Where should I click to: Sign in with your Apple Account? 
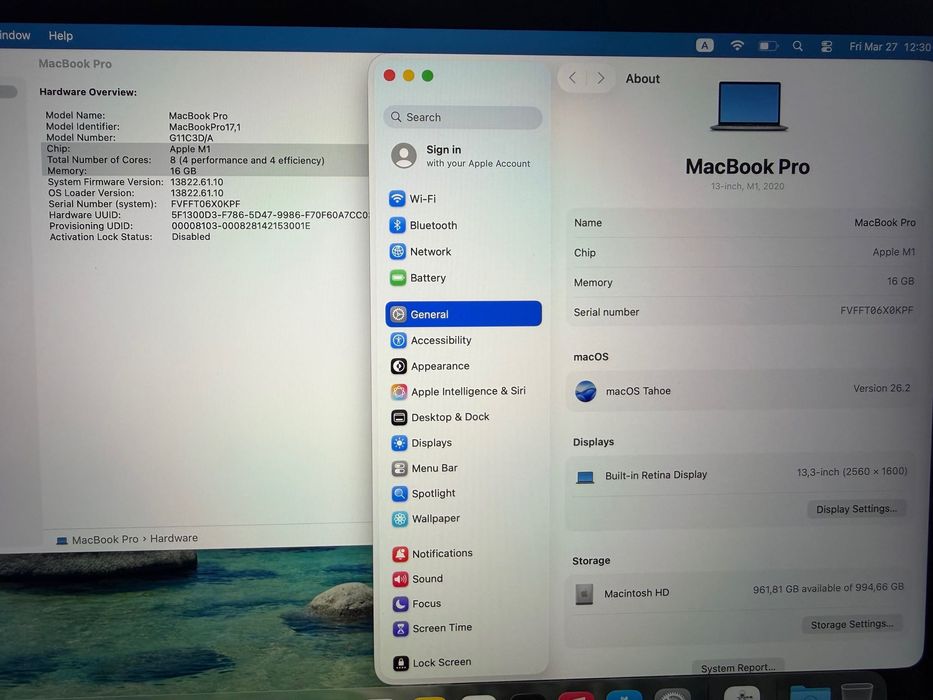(463, 156)
